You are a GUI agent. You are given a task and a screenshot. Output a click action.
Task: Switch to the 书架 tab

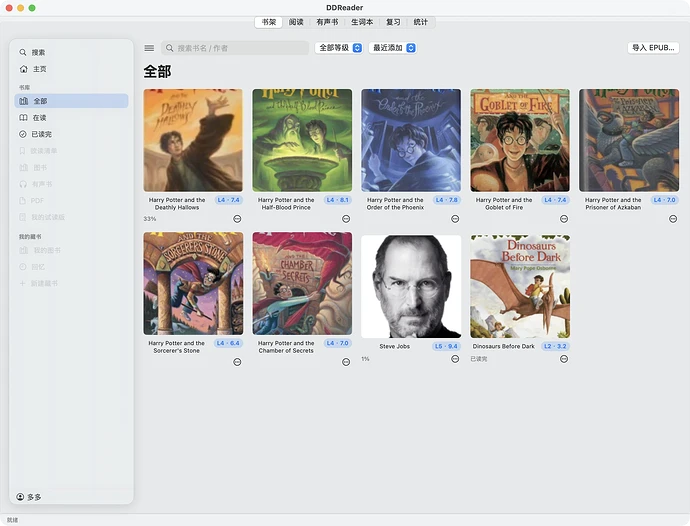(x=268, y=22)
